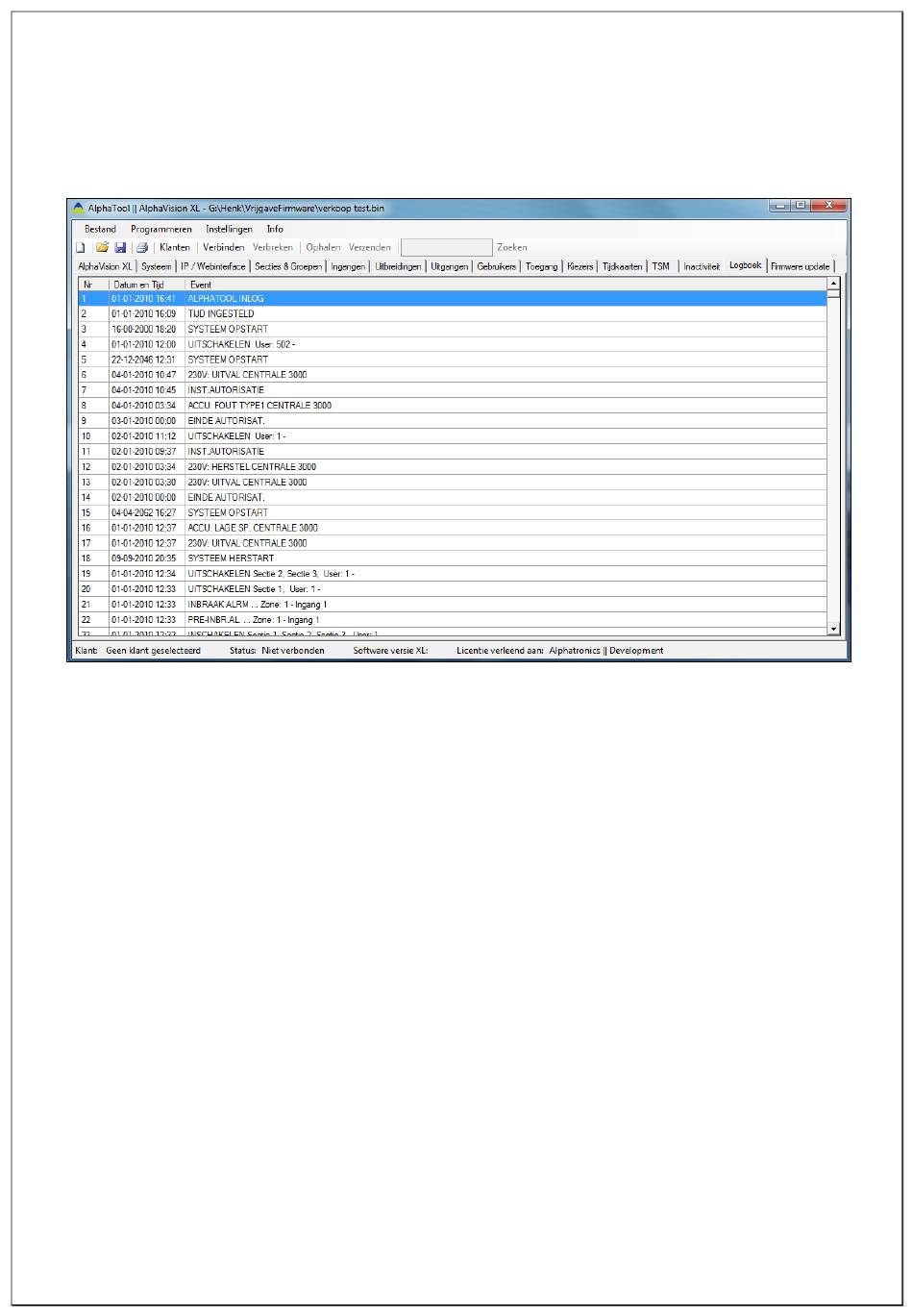Viewport: 913px width, 1316px height.
Task: Switch to the Inactiviteit tab
Action: [702, 266]
